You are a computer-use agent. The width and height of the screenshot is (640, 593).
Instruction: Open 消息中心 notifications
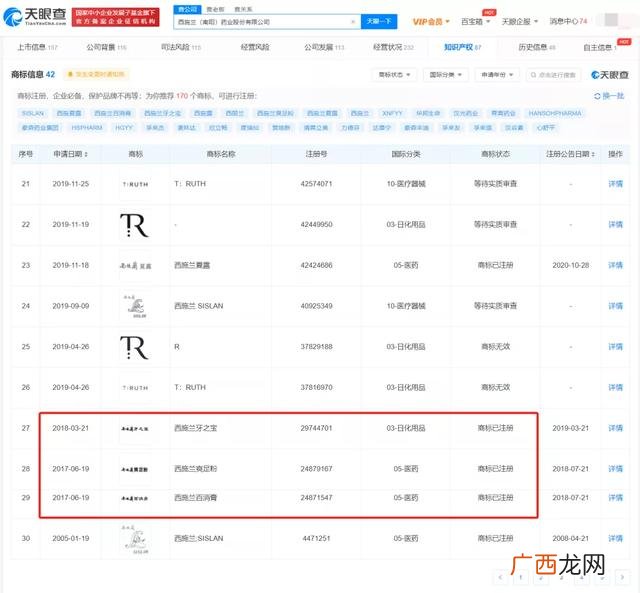568,21
